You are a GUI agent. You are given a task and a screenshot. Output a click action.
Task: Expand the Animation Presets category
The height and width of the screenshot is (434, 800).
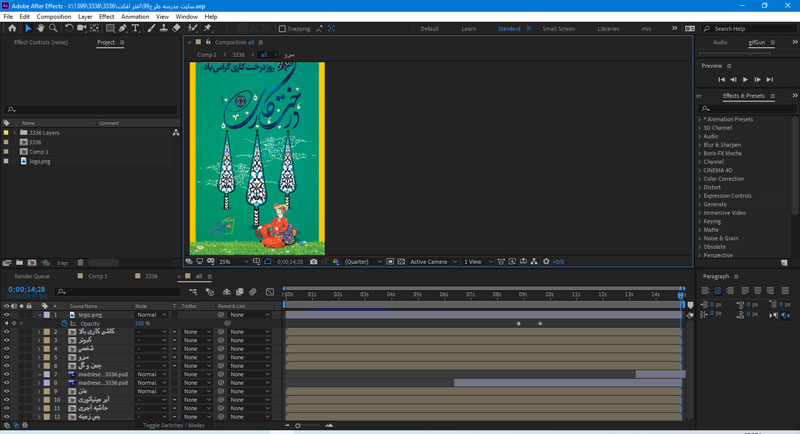(x=699, y=119)
